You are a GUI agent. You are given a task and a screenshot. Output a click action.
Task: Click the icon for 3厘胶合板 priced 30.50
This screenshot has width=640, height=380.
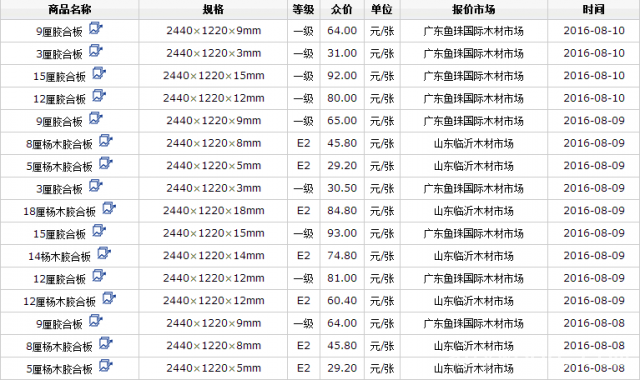click(96, 186)
